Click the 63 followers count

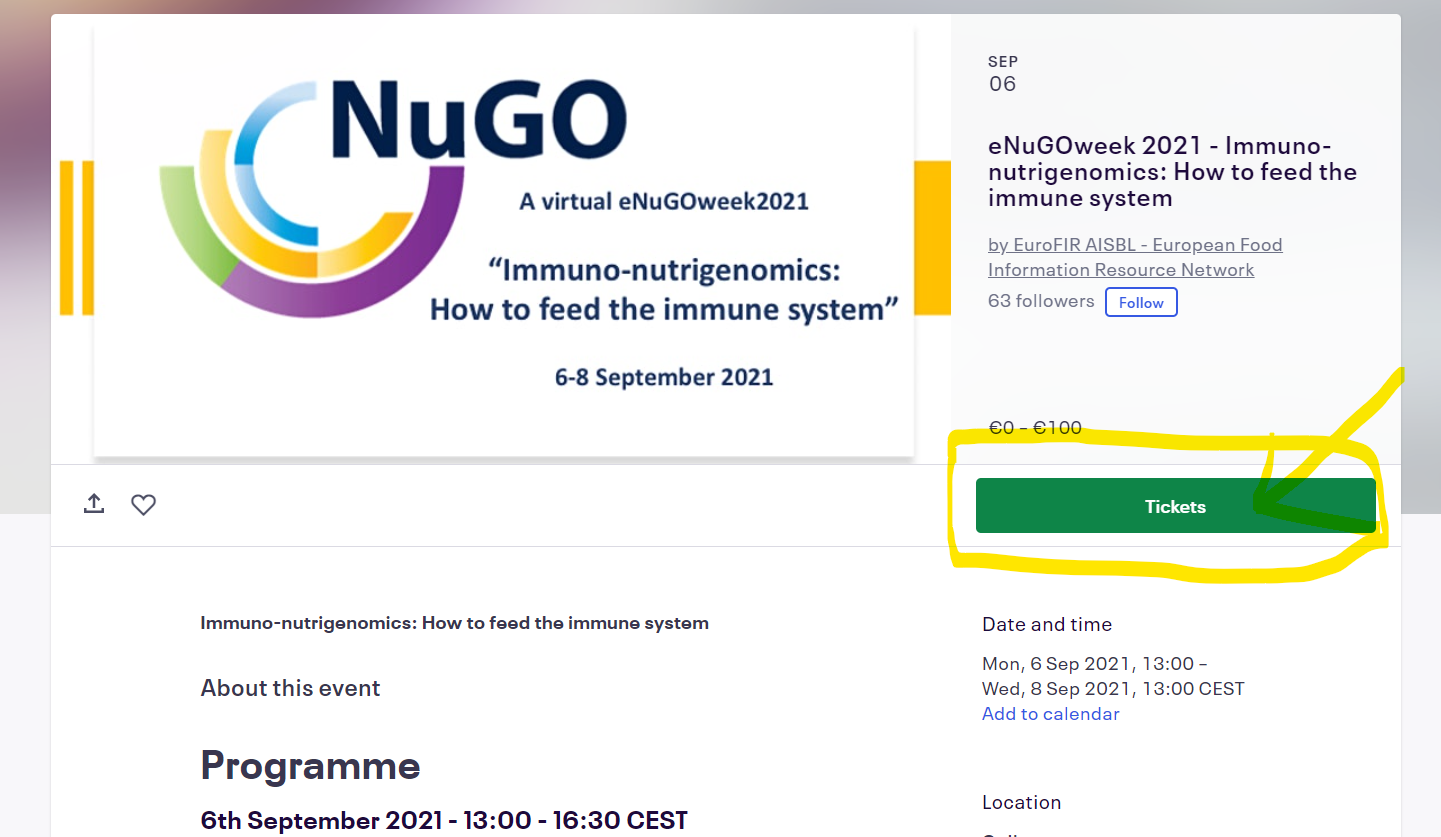[x=1041, y=301]
